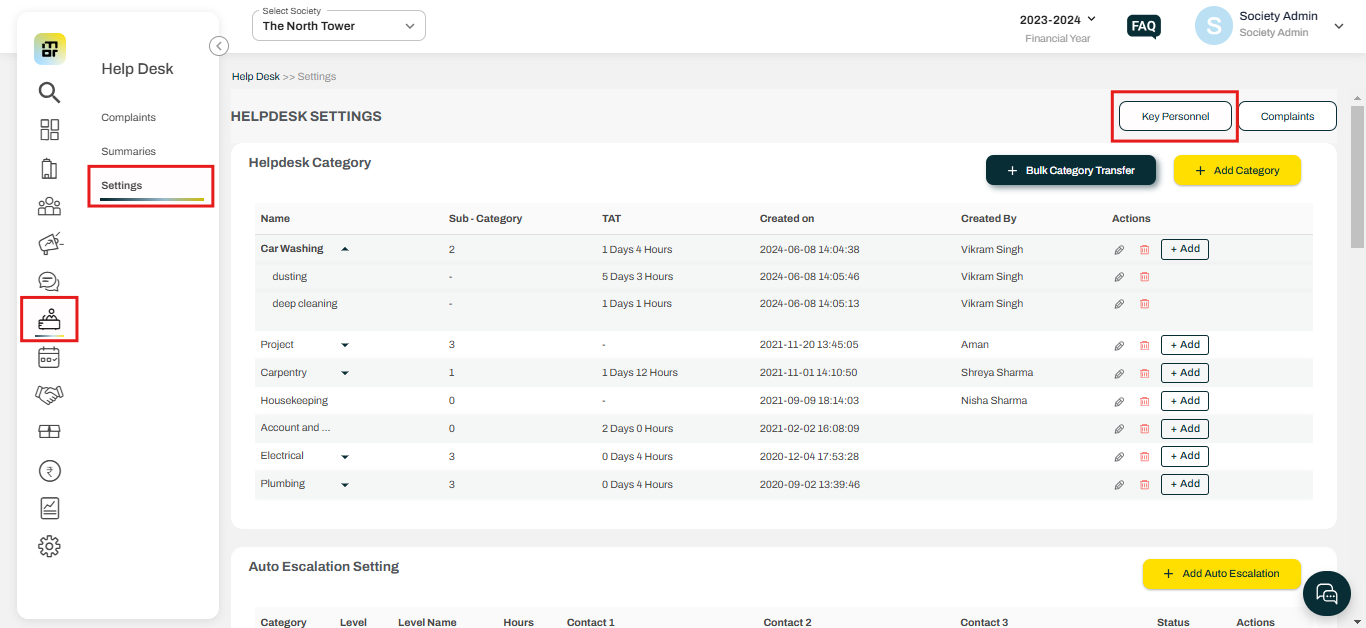1366x628 pixels.
Task: Open Summaries from the Help Desk menu
Action: [x=128, y=150]
